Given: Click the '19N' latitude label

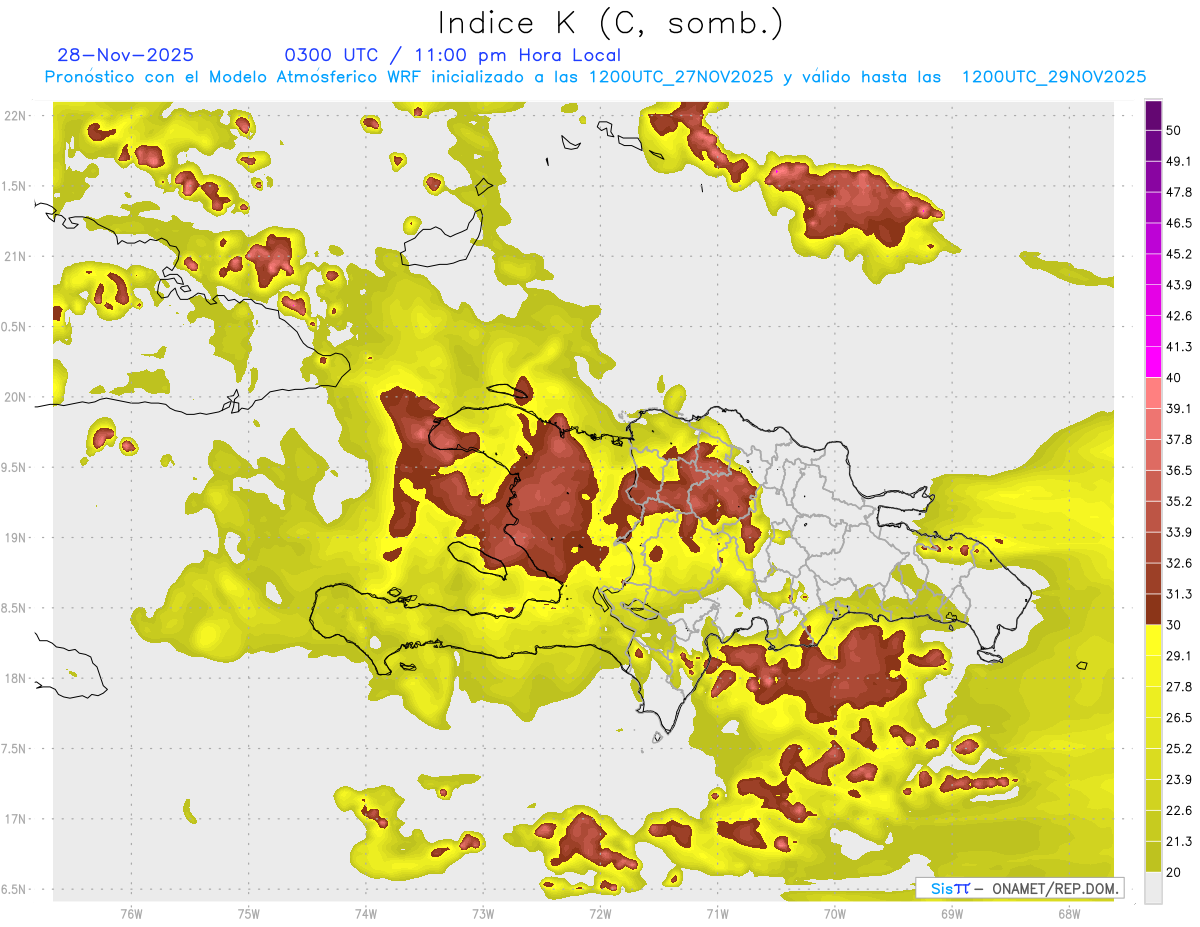Looking at the screenshot, I should 15,537.
